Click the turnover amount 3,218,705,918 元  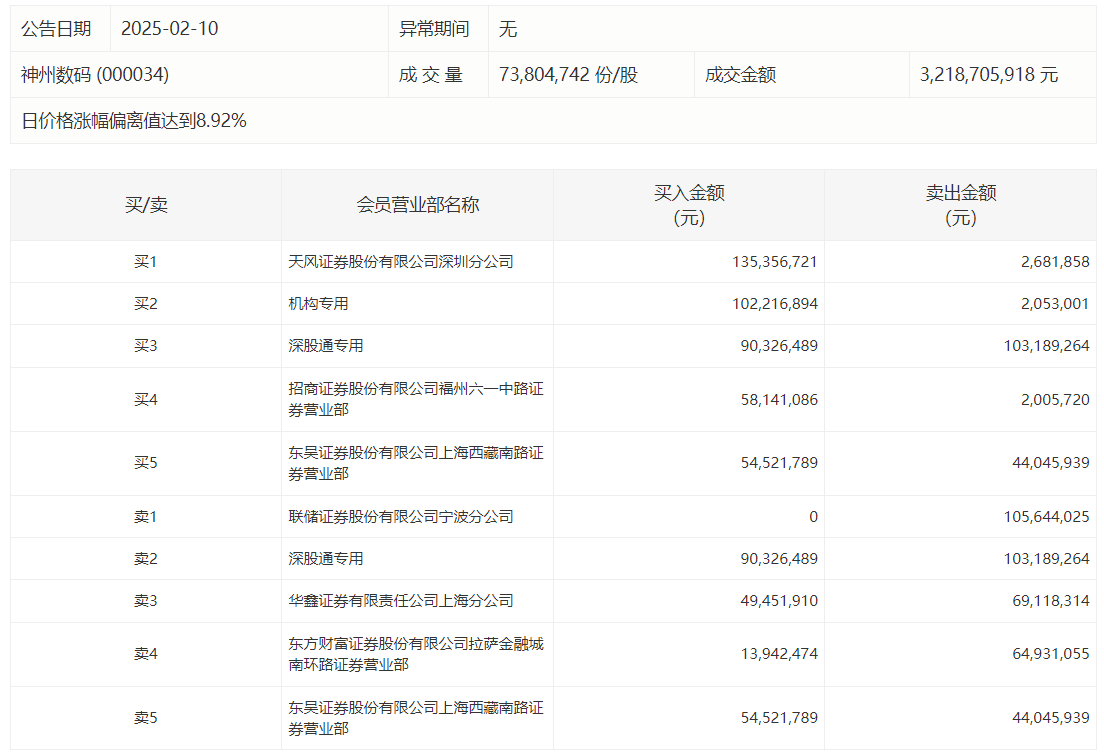tap(988, 75)
